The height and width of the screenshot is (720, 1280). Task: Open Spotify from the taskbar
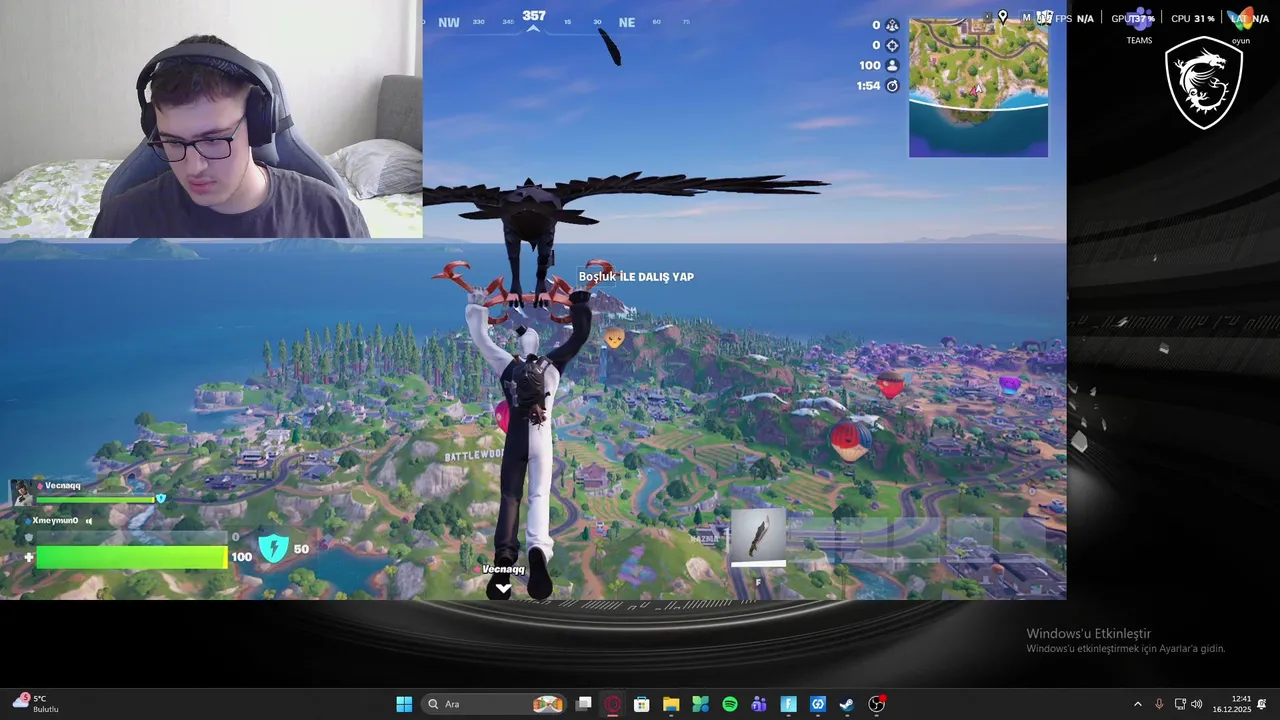[x=730, y=704]
